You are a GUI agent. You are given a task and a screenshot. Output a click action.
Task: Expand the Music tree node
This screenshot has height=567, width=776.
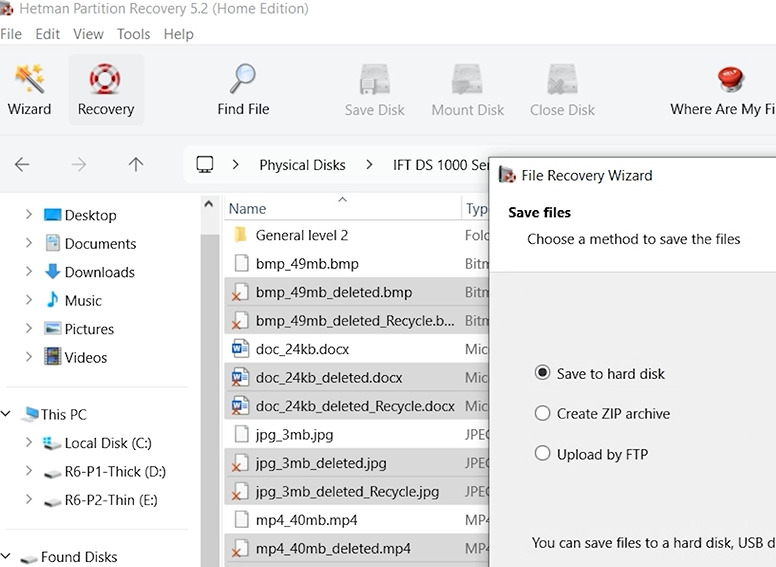pyautogui.click(x=29, y=300)
